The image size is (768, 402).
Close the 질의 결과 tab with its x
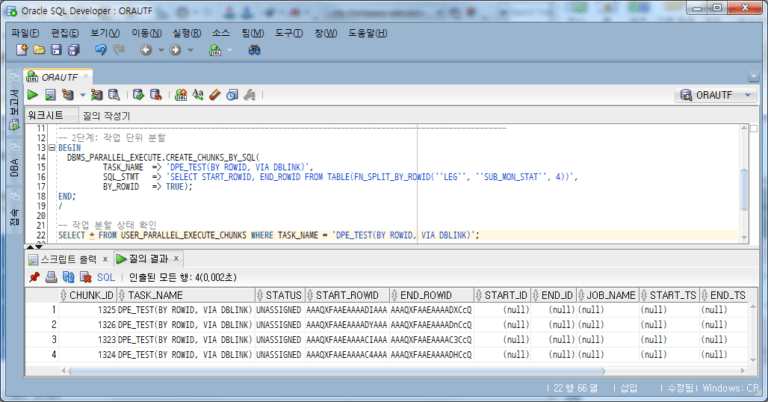[x=176, y=259]
